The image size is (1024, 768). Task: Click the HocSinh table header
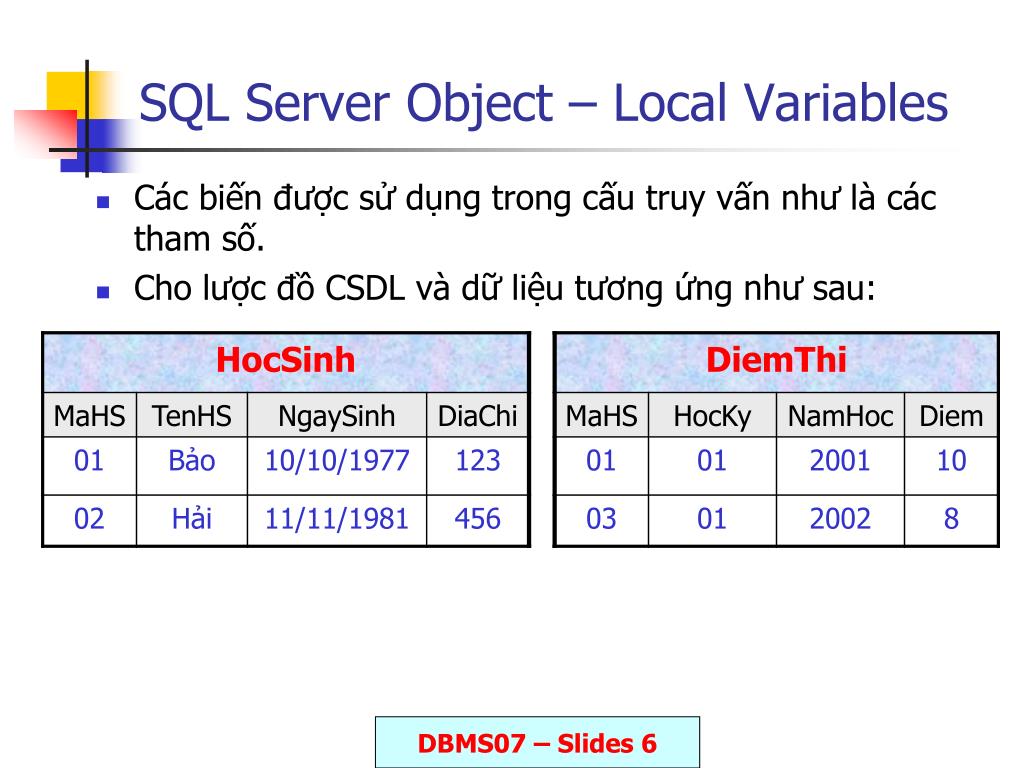click(x=285, y=362)
